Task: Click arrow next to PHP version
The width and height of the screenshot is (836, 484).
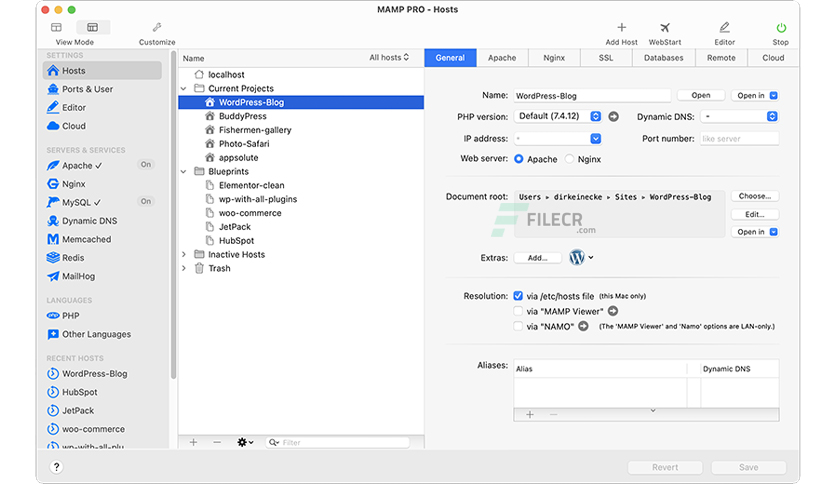Action: click(x=614, y=116)
